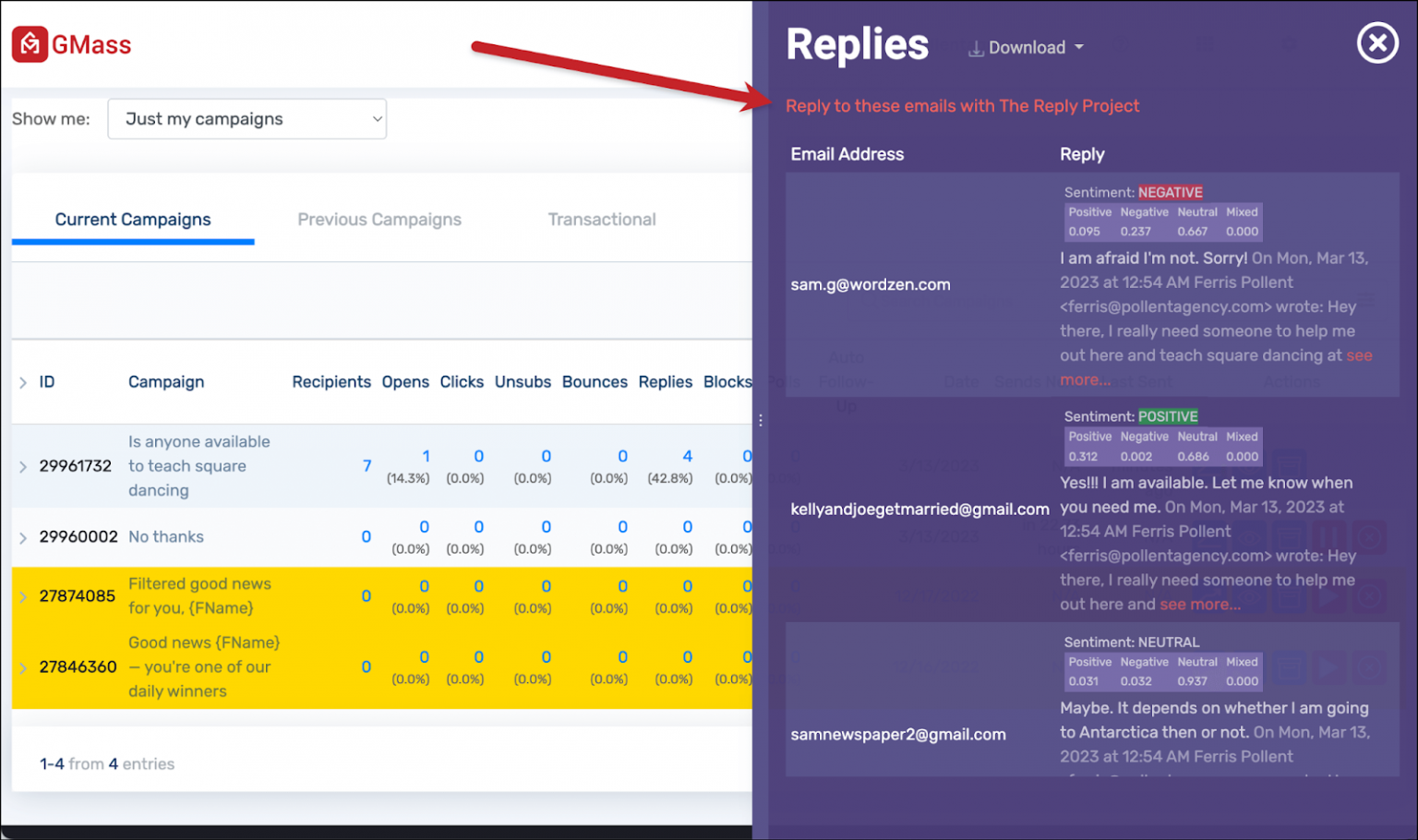This screenshot has height=840, width=1418.
Task: Open the 'Just my campaigns' dropdown
Action: click(x=246, y=118)
